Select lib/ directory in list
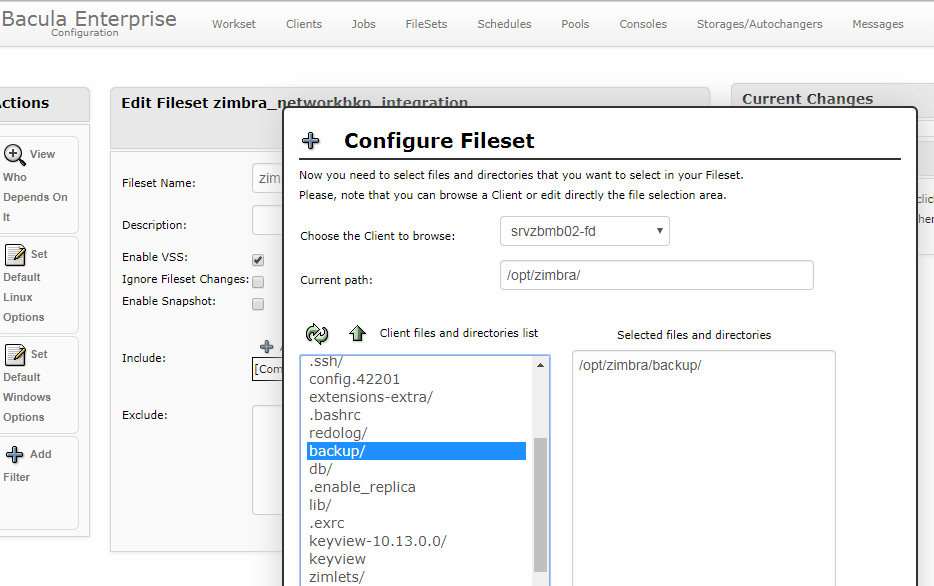 [416, 505]
